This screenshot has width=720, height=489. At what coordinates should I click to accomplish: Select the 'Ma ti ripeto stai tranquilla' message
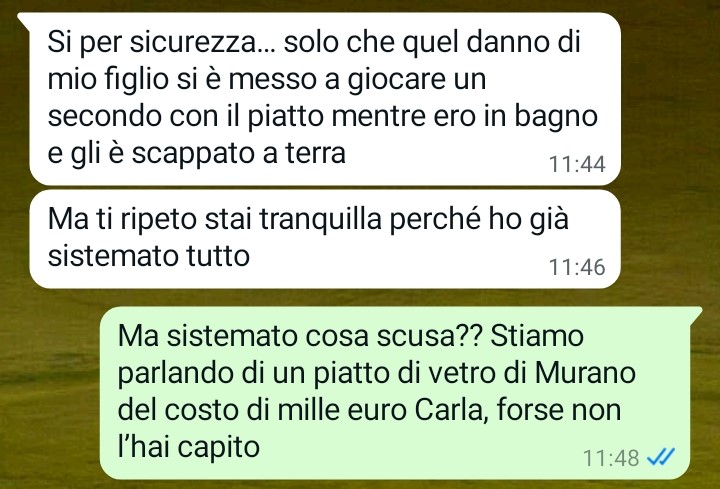[x=325, y=239]
